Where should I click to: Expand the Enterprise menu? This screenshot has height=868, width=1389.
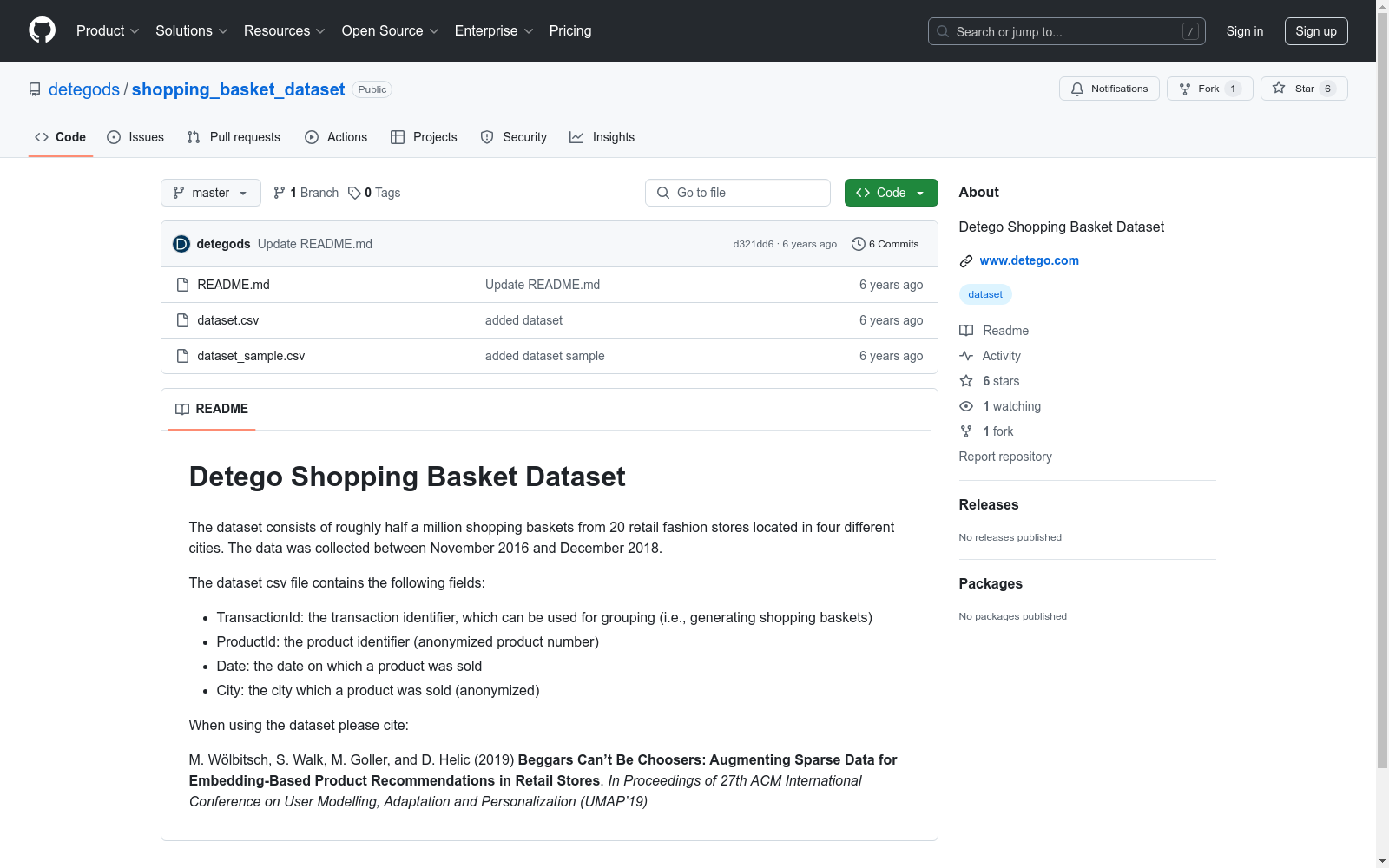(494, 31)
